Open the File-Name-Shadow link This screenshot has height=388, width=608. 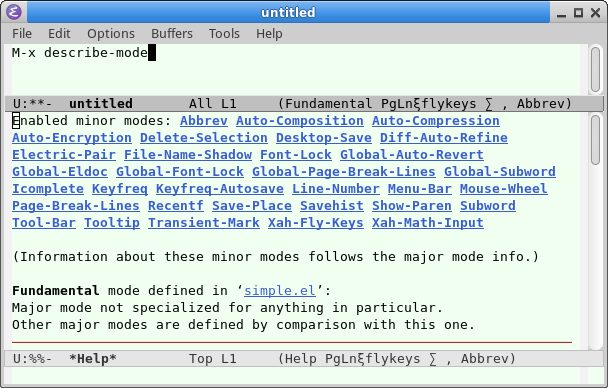point(188,155)
